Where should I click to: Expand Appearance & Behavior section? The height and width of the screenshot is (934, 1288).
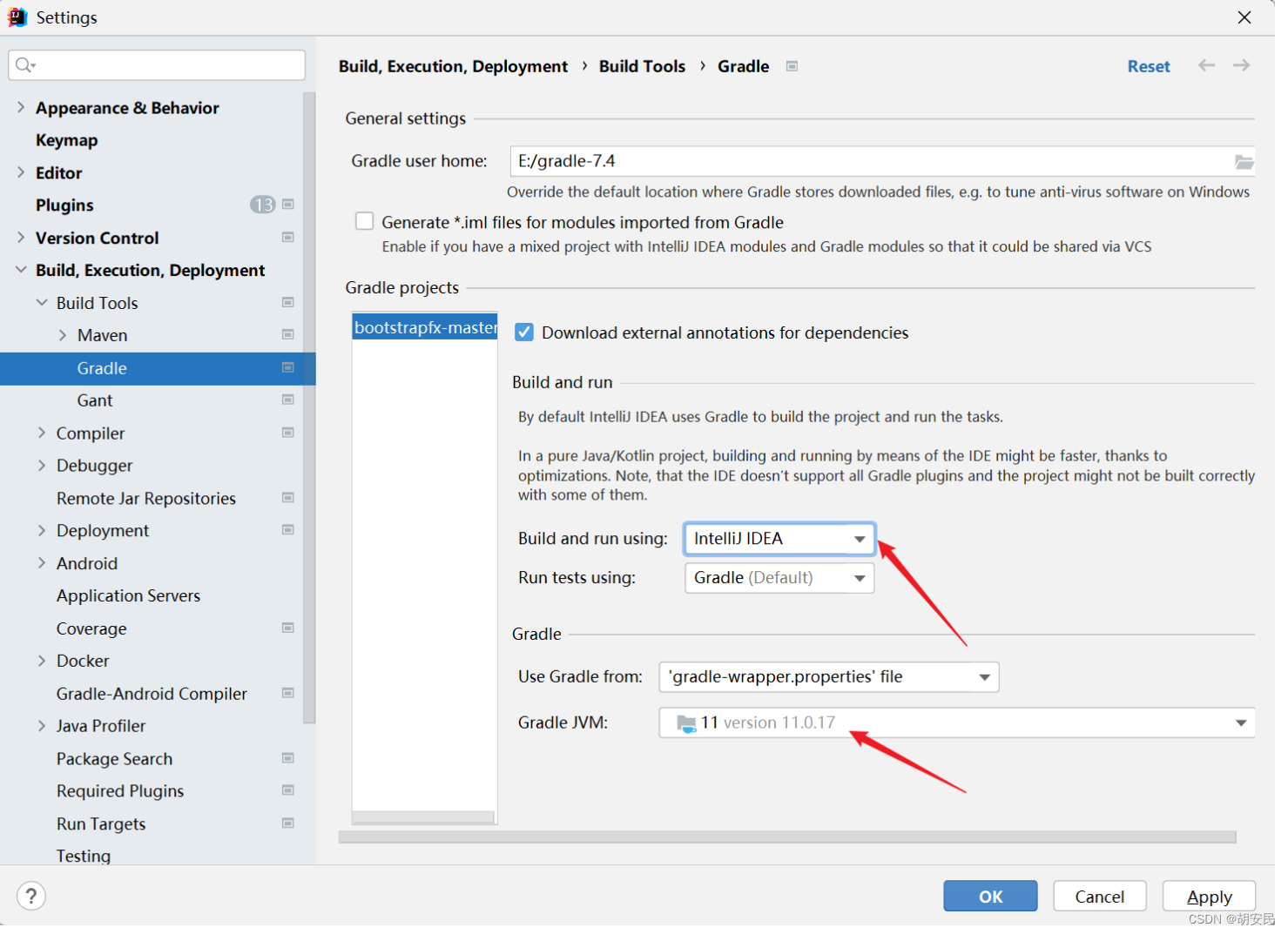click(21, 108)
